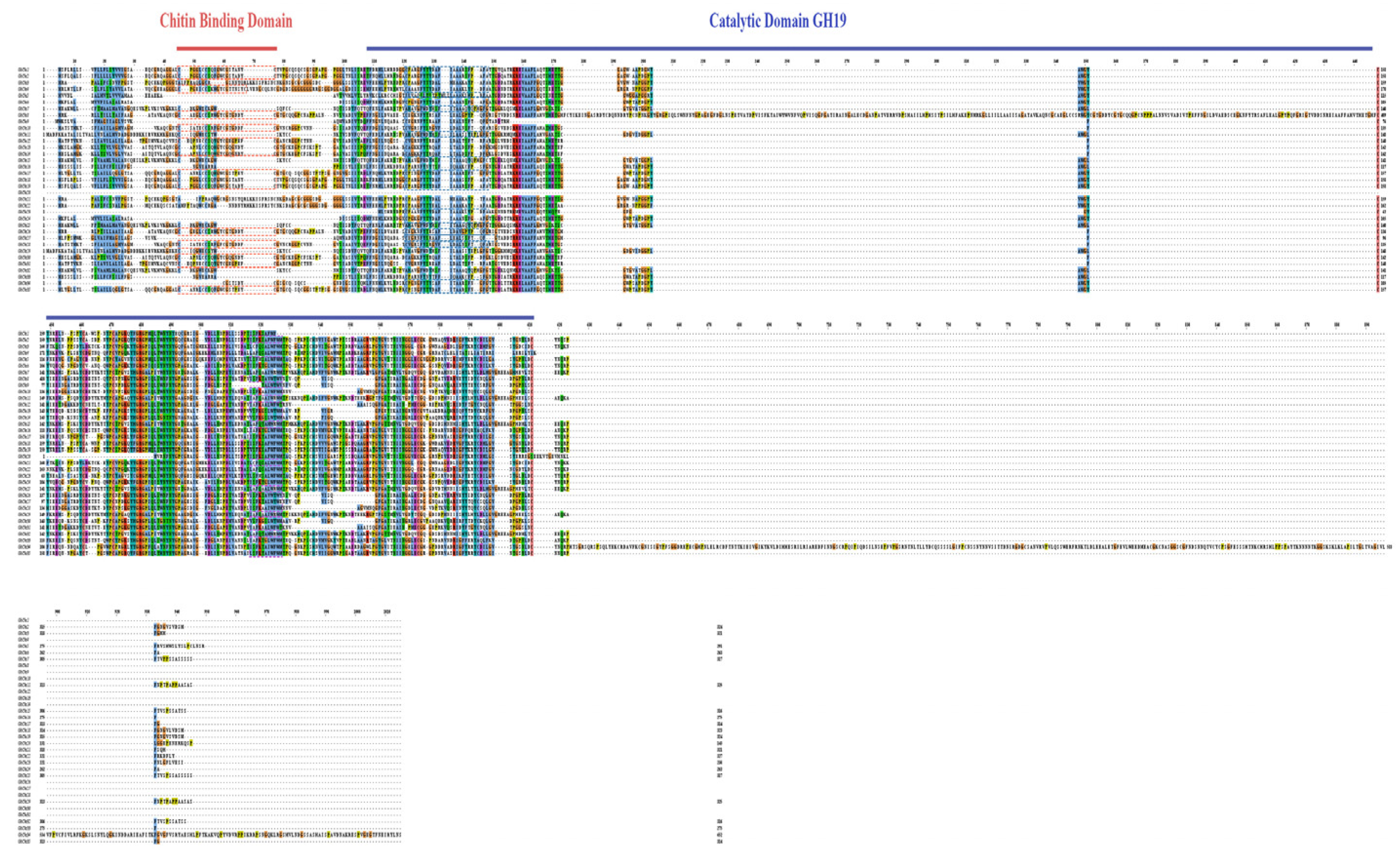Click the blue 'Catalytic Domain GH19' title

777,21
